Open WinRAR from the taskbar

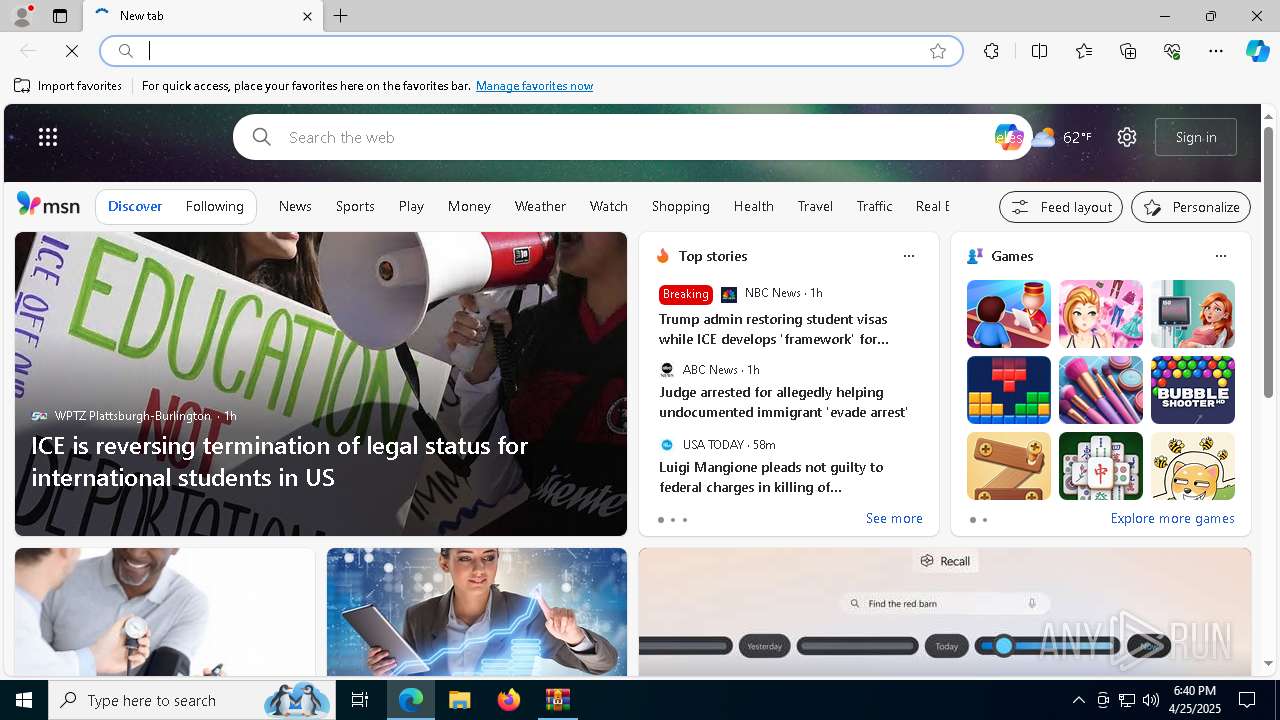tap(557, 700)
